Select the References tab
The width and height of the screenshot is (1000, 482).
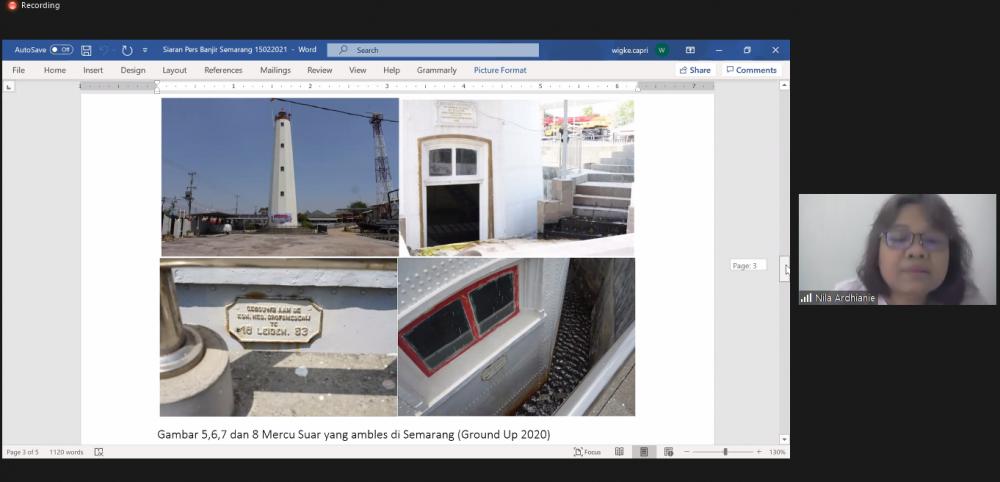(x=223, y=70)
